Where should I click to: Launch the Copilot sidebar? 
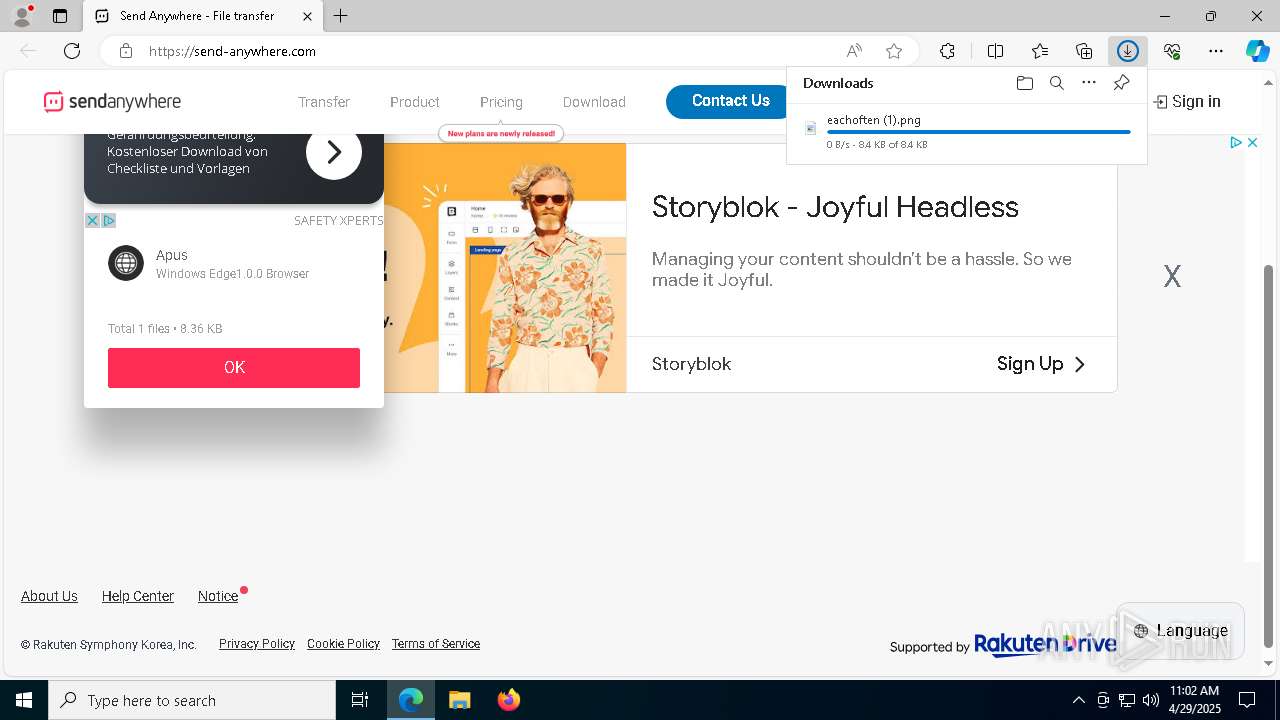(1257, 51)
